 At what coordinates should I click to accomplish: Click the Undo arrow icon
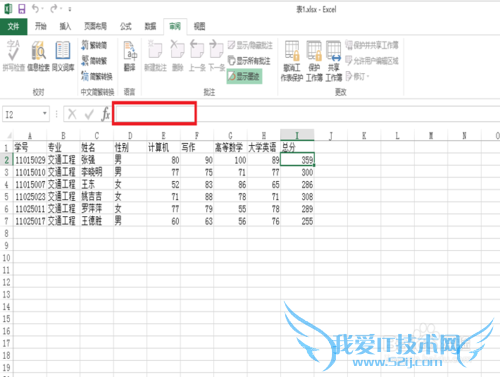point(35,9)
